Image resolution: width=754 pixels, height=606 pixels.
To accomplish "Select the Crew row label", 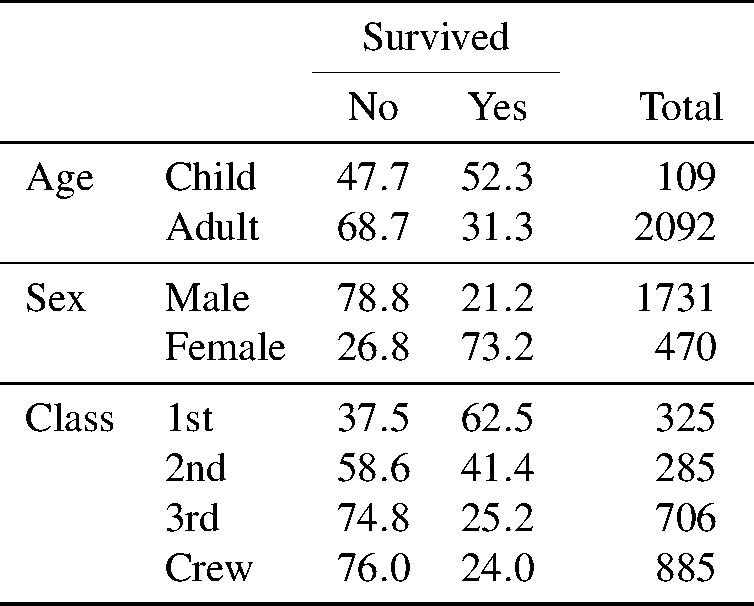I will pos(209,568).
